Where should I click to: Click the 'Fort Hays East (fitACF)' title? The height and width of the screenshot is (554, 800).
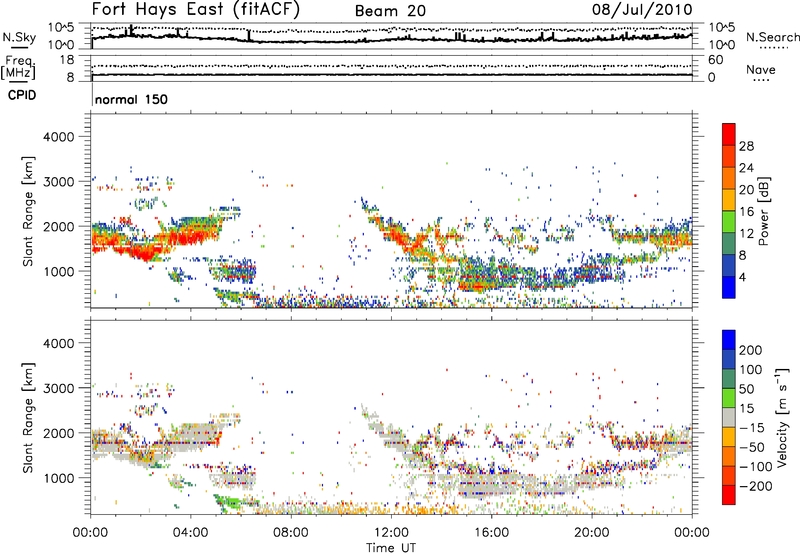tap(195, 10)
